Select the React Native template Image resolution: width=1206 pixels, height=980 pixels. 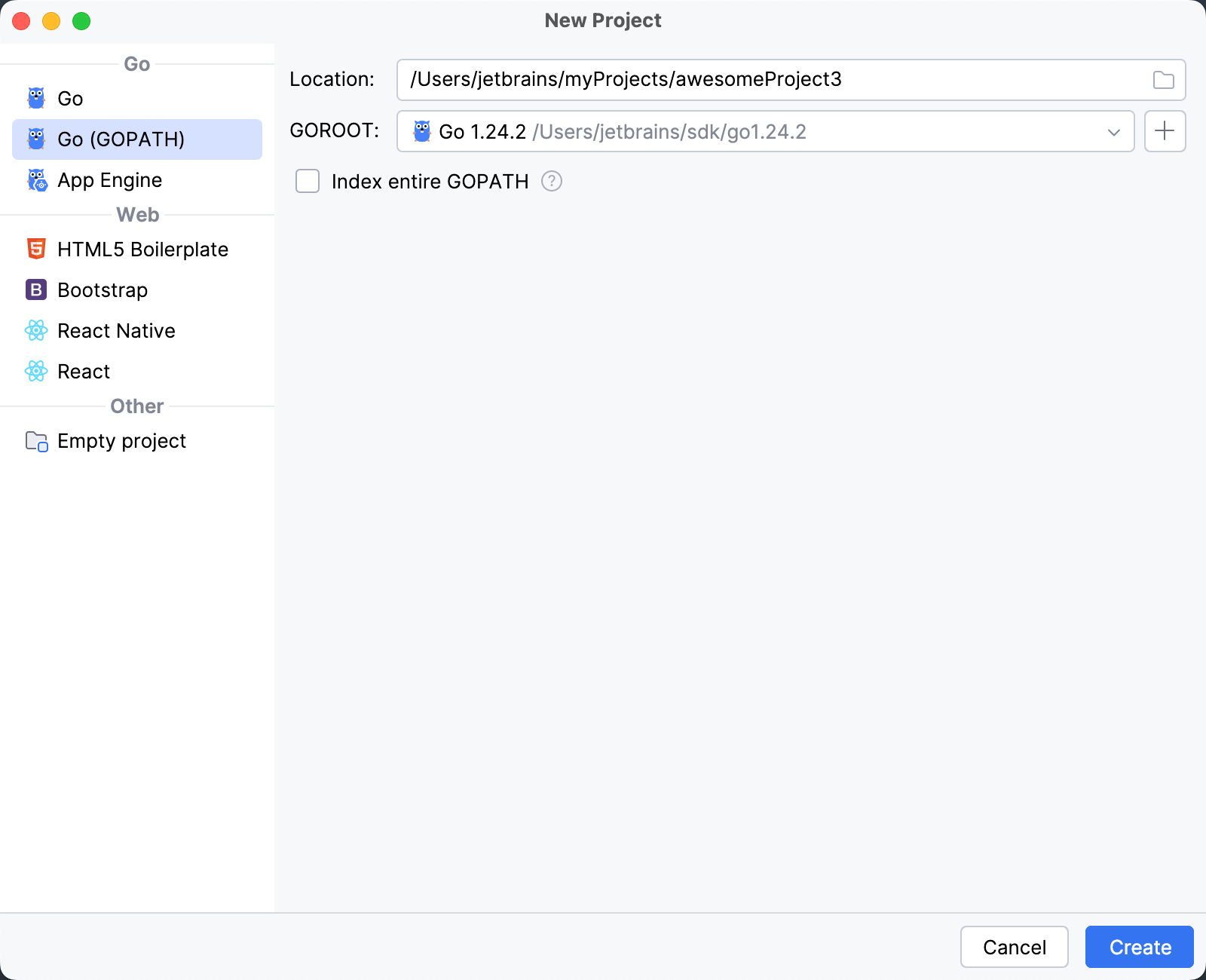[x=116, y=330]
